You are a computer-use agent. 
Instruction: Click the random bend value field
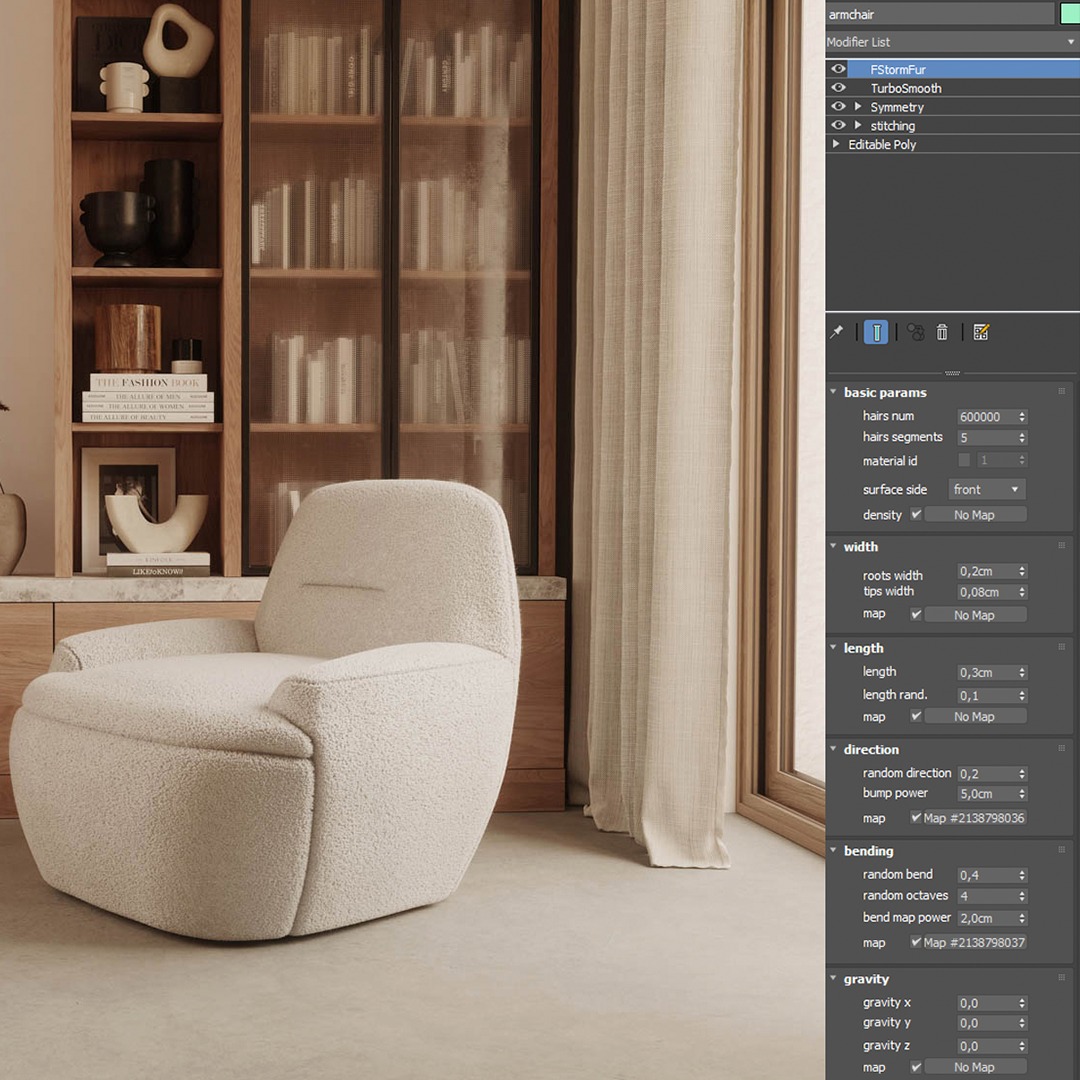(986, 875)
